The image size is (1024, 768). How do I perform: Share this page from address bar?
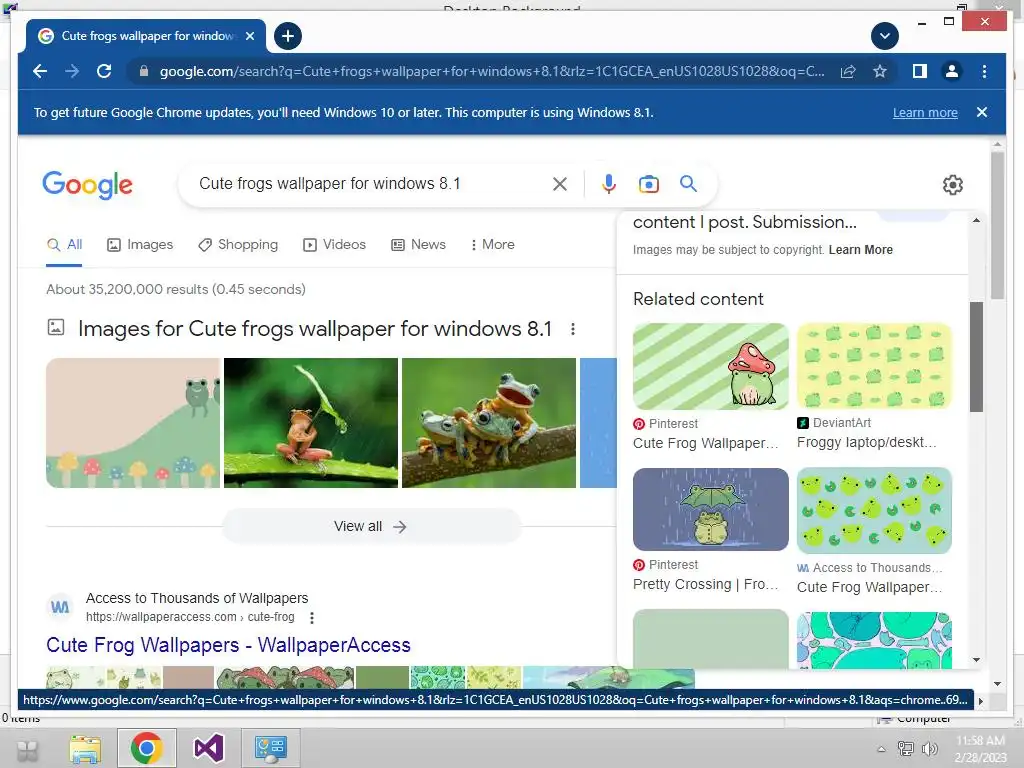click(848, 71)
